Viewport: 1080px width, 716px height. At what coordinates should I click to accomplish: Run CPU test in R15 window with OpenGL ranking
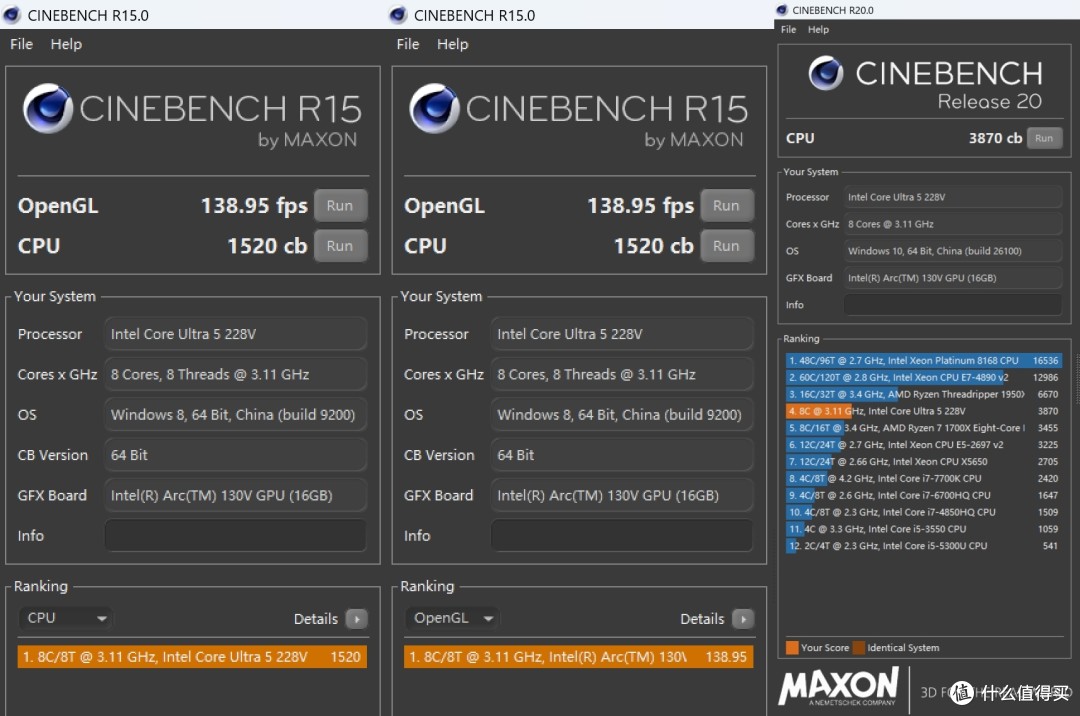pos(727,246)
